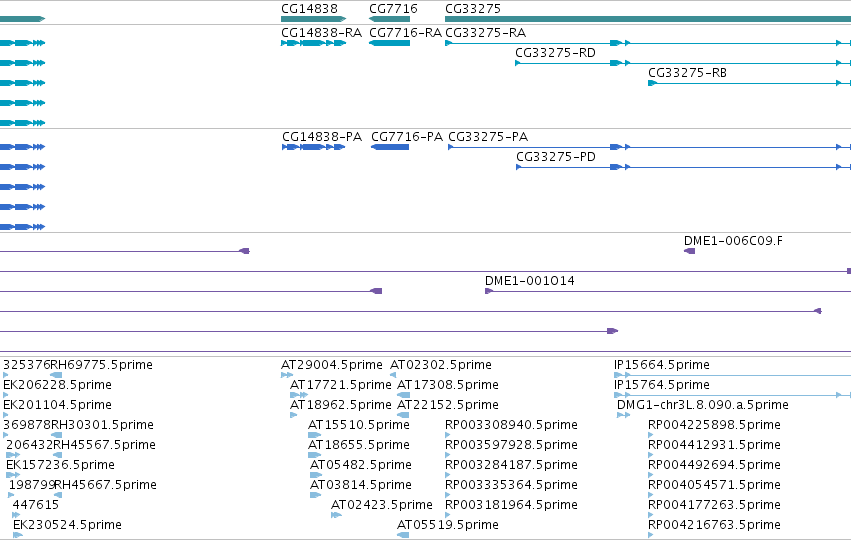This screenshot has width=851, height=540.
Task: Click EST RP003181964.5prime
Action: [x=511, y=505]
